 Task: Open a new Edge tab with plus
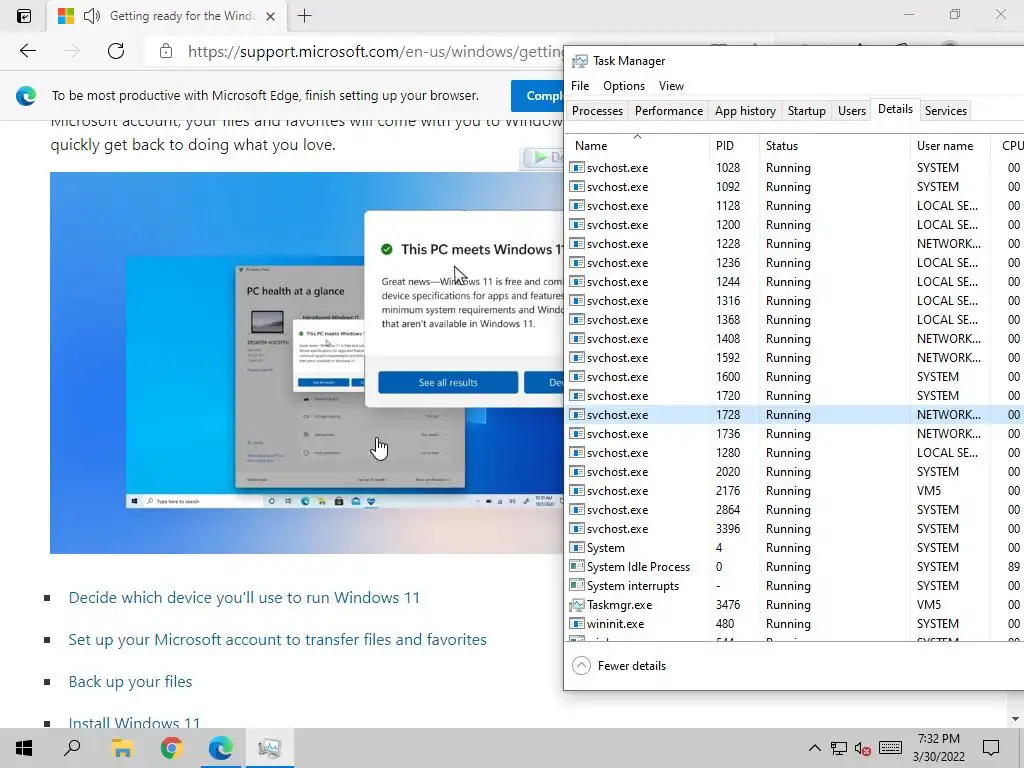pos(304,16)
